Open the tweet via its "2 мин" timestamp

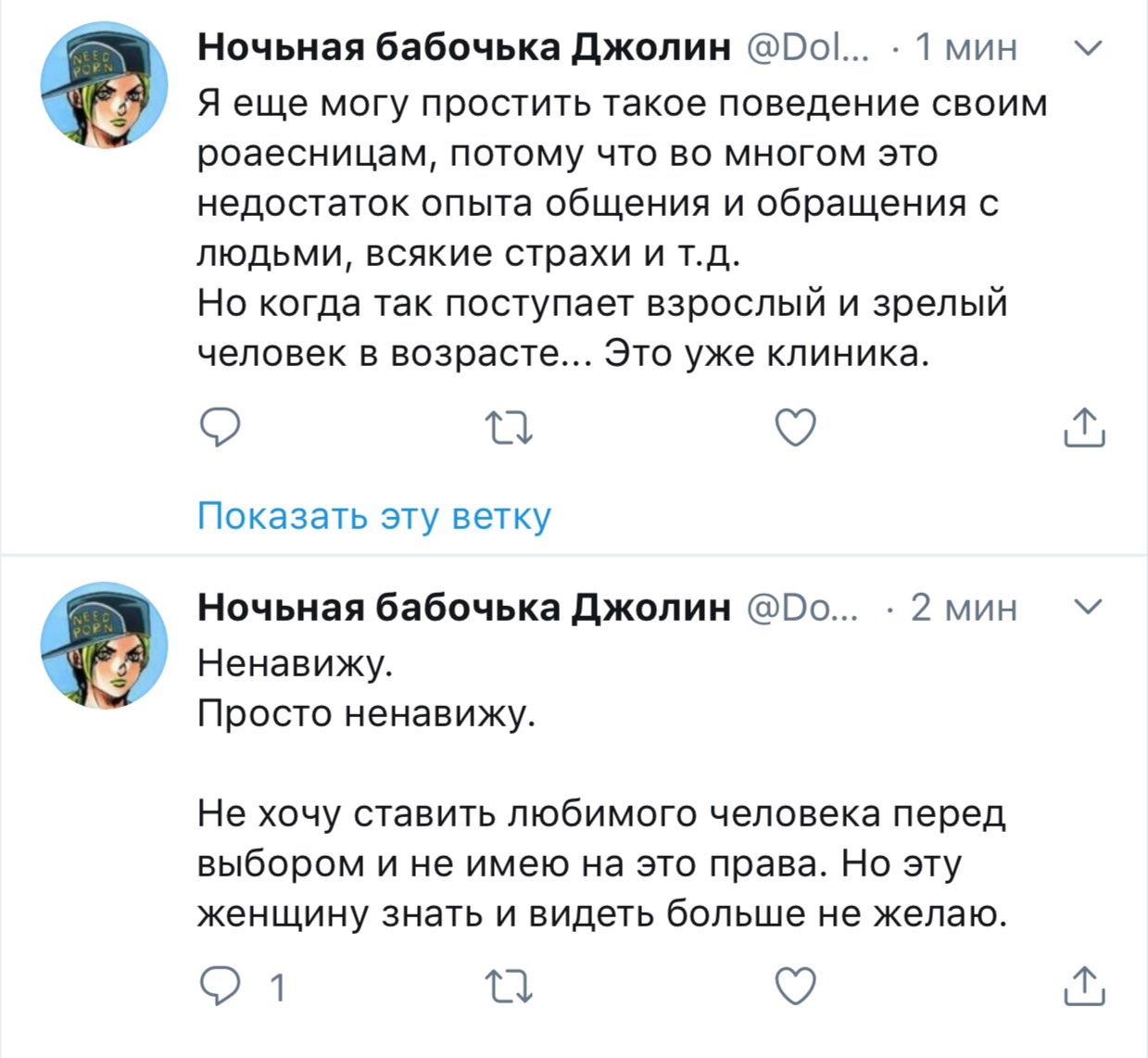[964, 607]
